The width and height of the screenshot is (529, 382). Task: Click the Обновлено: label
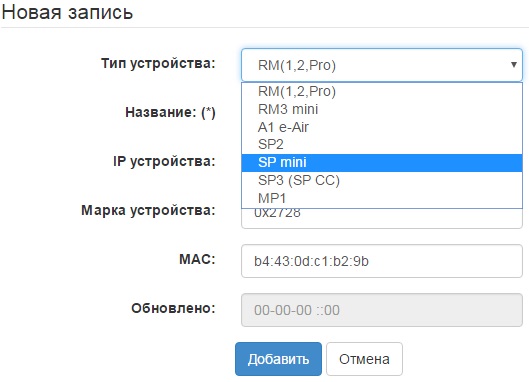pyautogui.click(x=173, y=308)
